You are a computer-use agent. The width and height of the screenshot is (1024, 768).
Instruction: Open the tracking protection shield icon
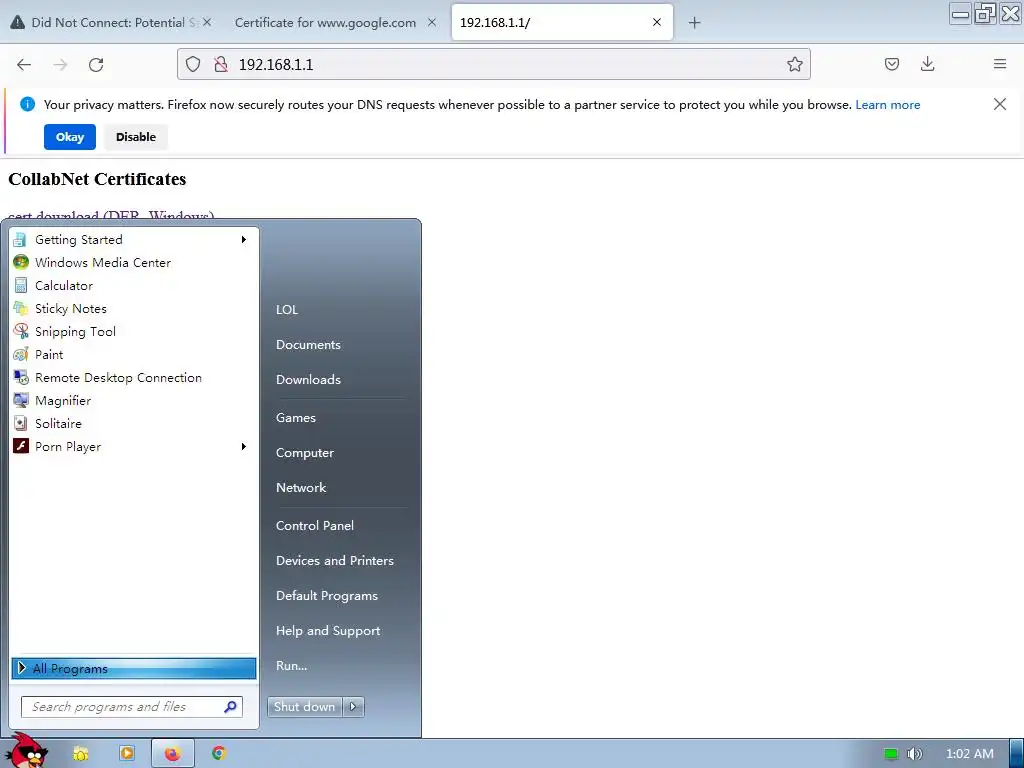tap(193, 64)
